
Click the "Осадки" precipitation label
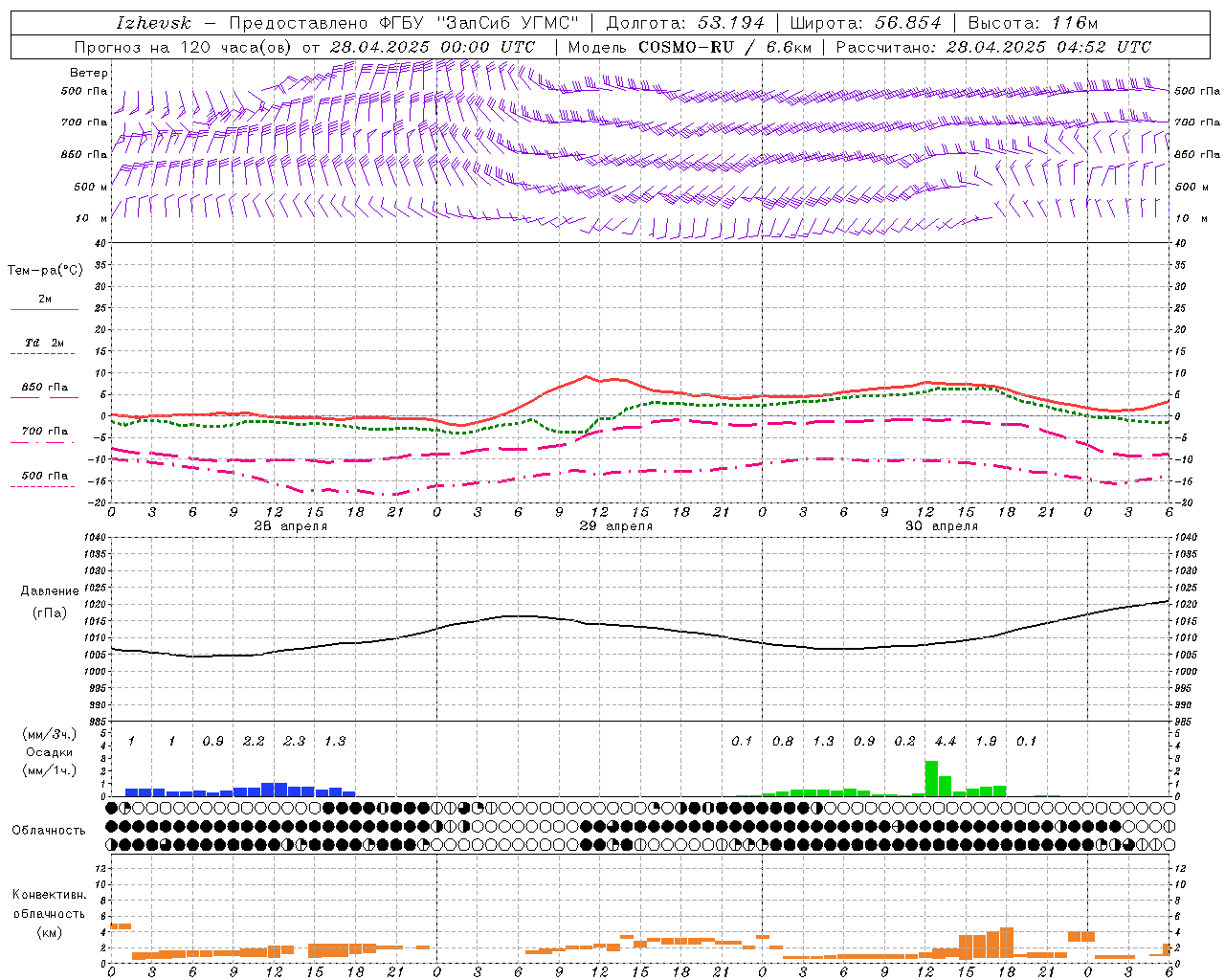click(x=50, y=752)
